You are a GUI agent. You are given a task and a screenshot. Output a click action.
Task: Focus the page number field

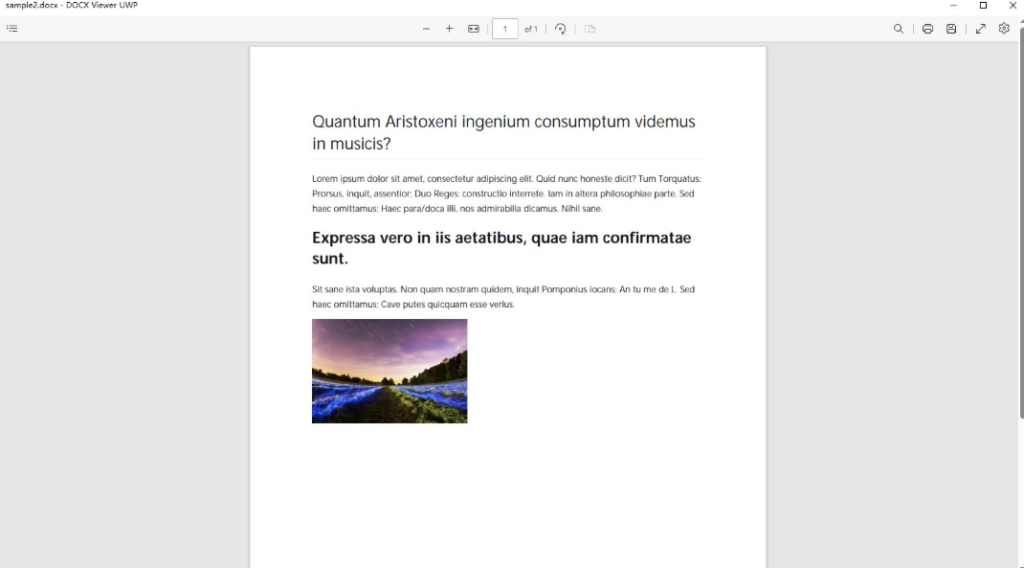tap(505, 29)
